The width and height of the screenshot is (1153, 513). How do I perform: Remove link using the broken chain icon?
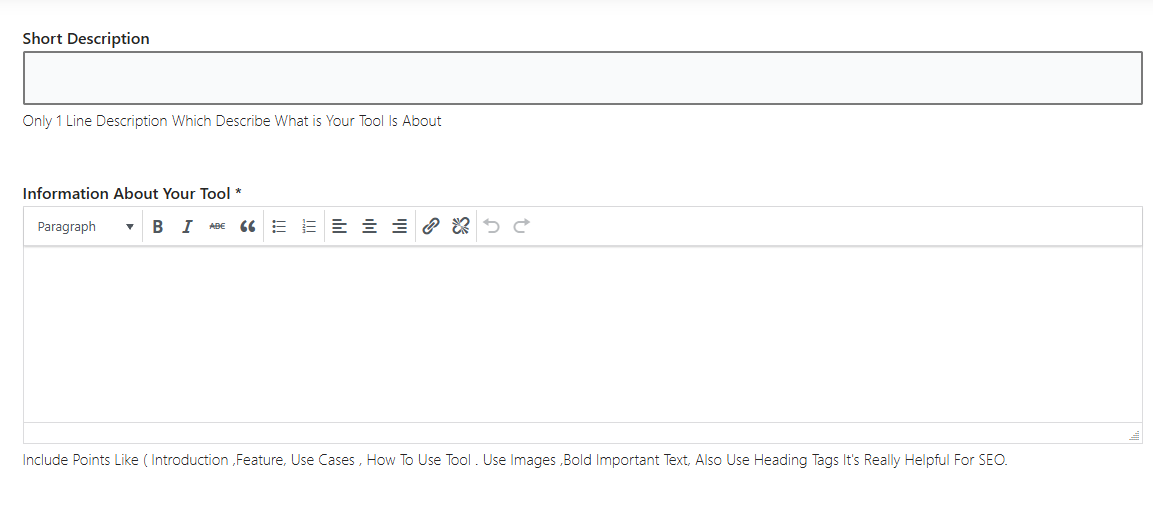click(x=461, y=226)
